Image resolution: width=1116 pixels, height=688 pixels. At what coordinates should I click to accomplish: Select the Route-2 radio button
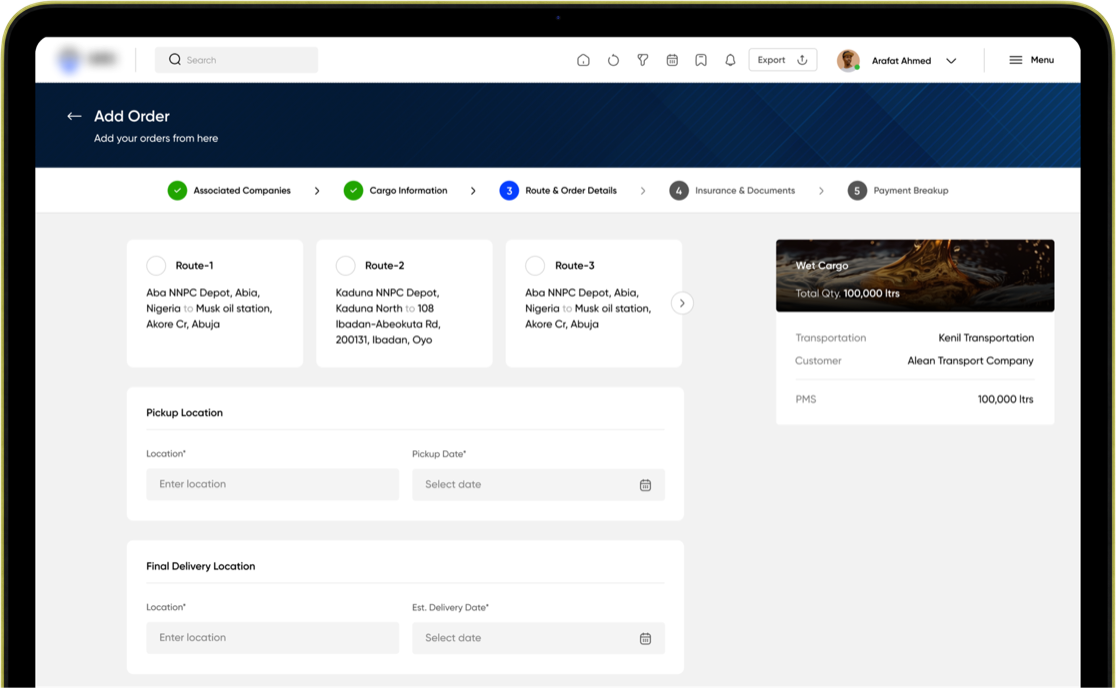click(345, 265)
